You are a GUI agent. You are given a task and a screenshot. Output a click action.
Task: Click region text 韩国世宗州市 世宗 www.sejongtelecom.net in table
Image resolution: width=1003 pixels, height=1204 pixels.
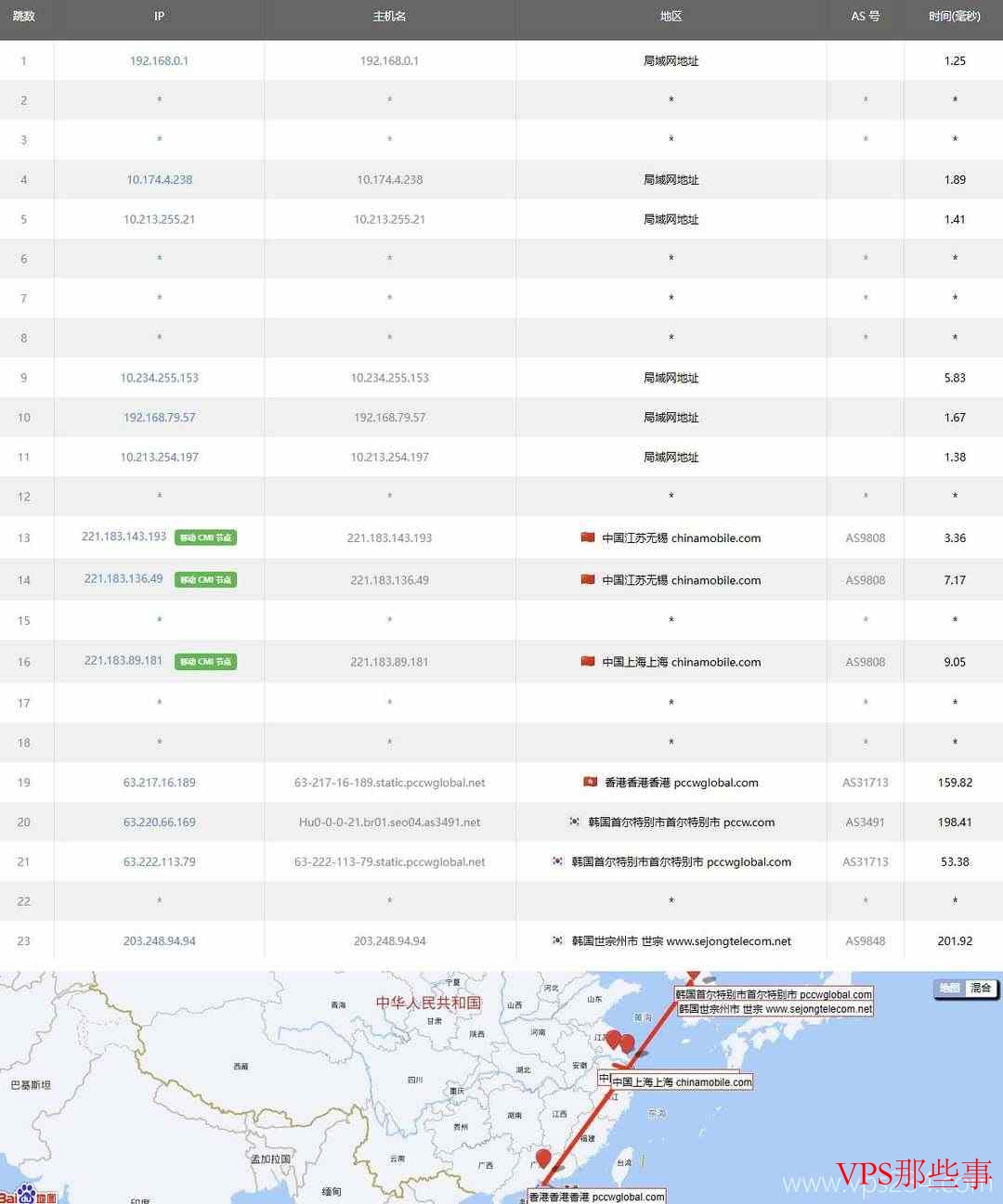[681, 940]
